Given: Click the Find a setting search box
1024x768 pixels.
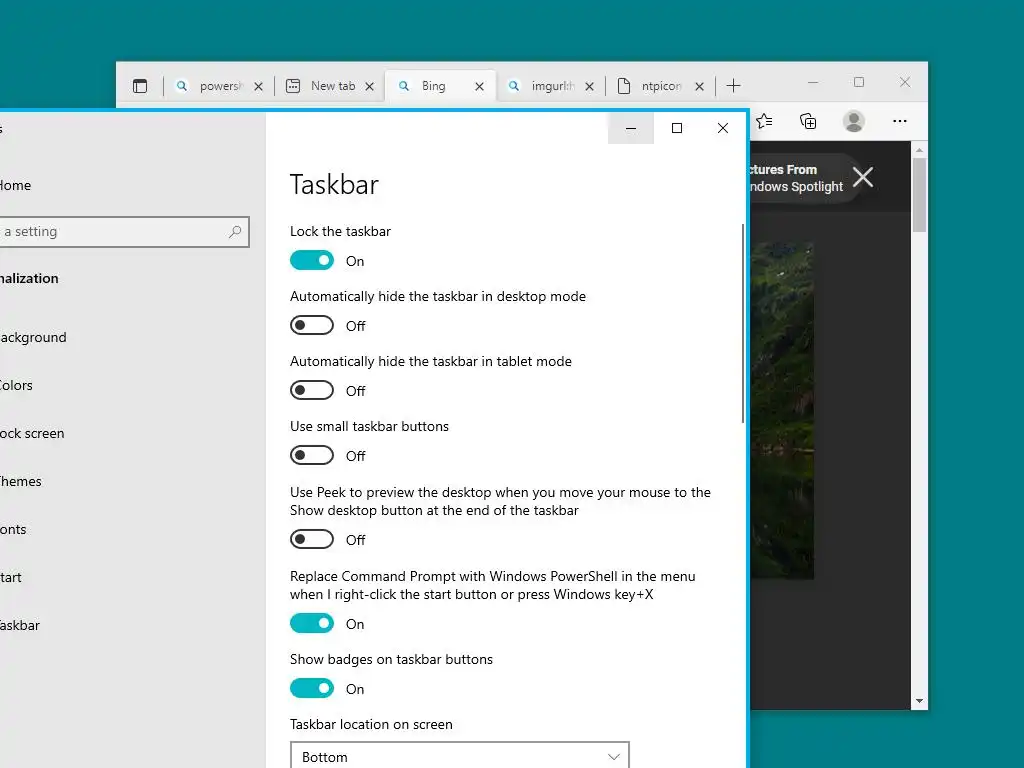Looking at the screenshot, I should [124, 232].
